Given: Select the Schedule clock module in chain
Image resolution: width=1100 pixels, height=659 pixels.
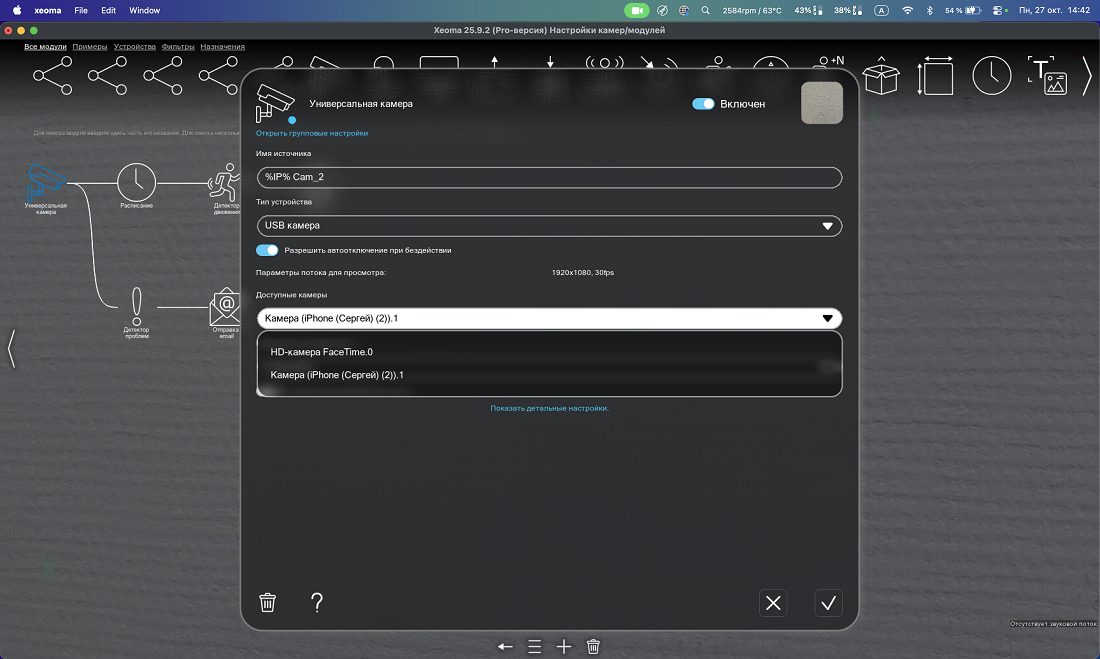Looking at the screenshot, I should [x=137, y=182].
